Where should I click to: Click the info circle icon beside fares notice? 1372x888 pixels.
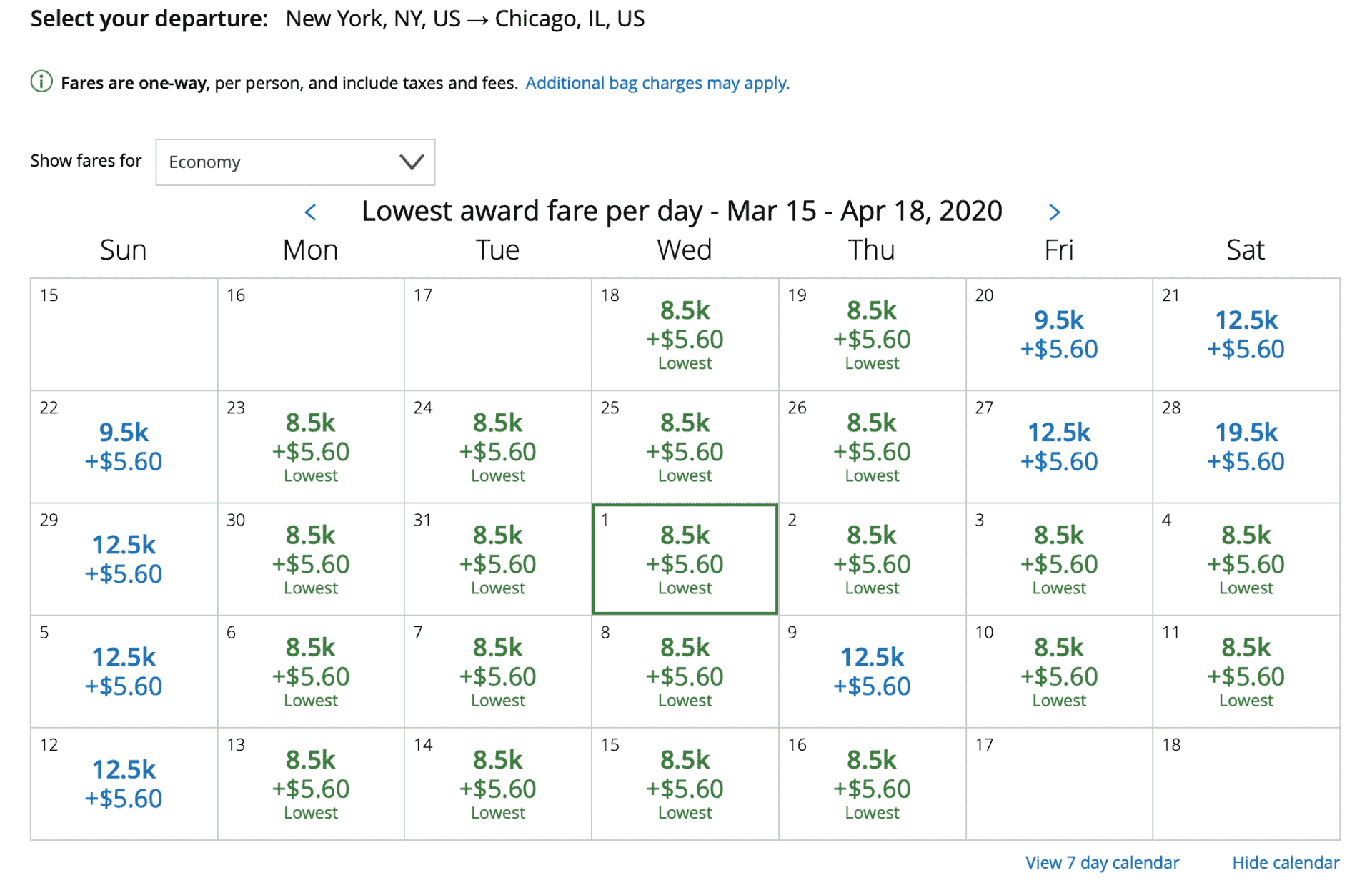[41, 82]
